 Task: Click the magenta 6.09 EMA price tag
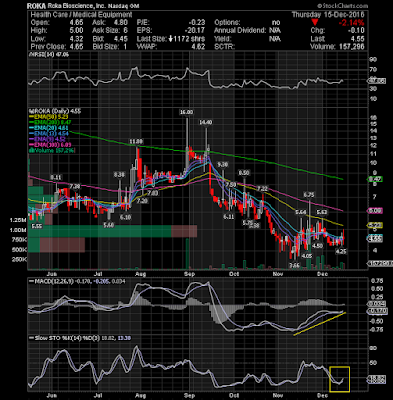[375, 211]
